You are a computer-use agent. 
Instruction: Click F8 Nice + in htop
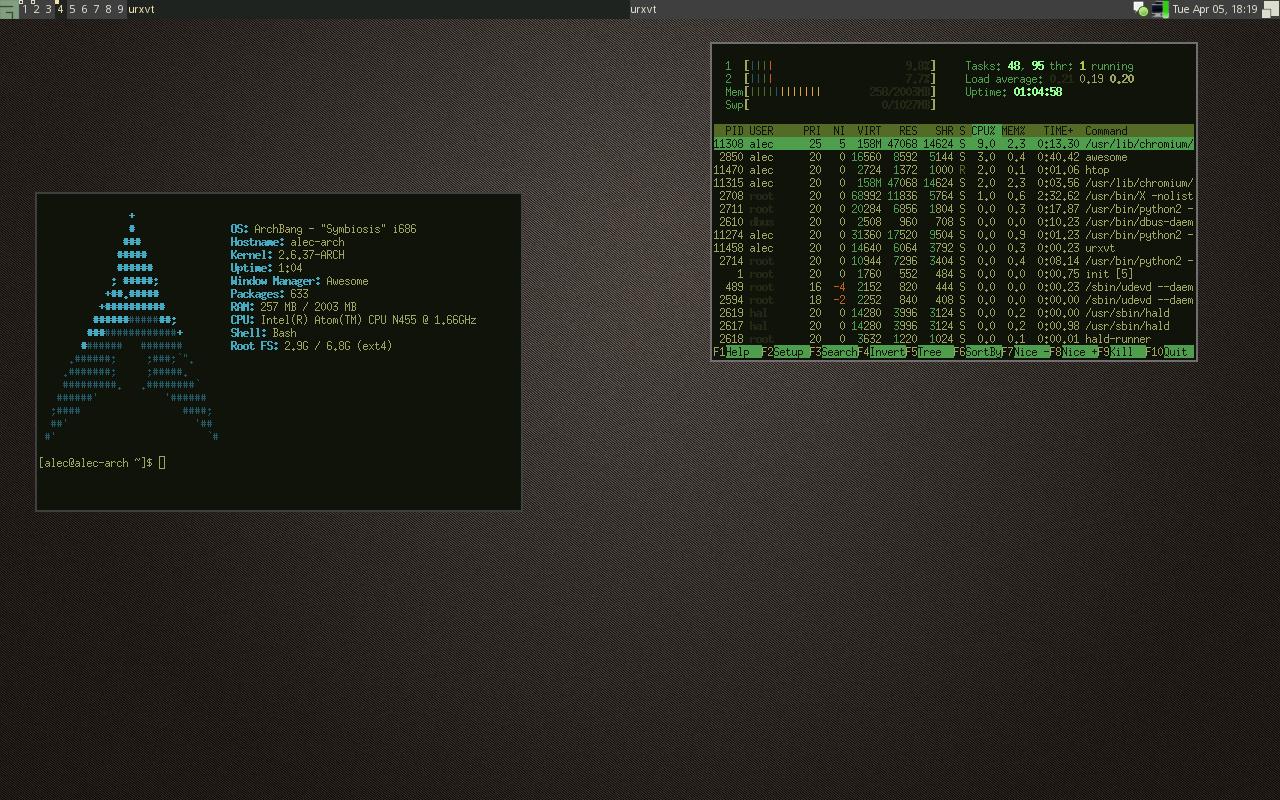(x=1074, y=352)
